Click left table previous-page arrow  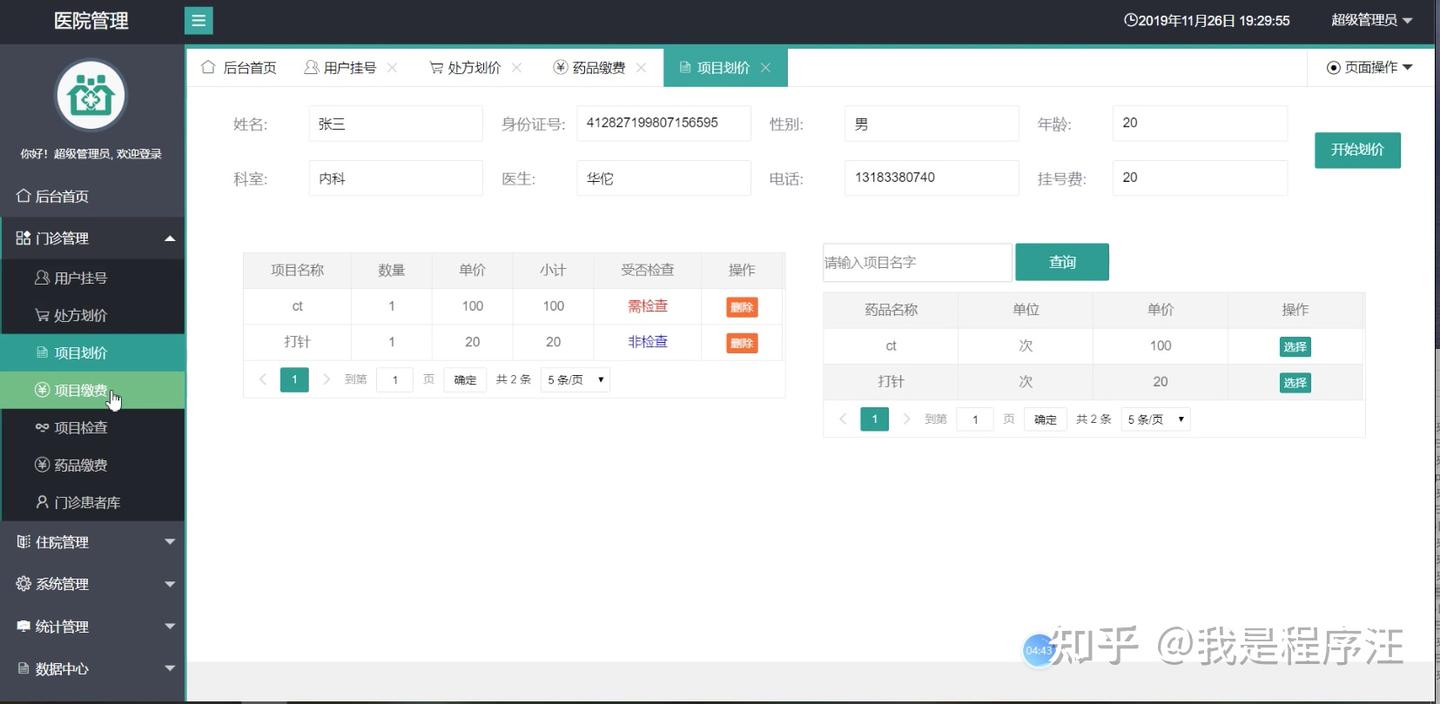tap(263, 380)
